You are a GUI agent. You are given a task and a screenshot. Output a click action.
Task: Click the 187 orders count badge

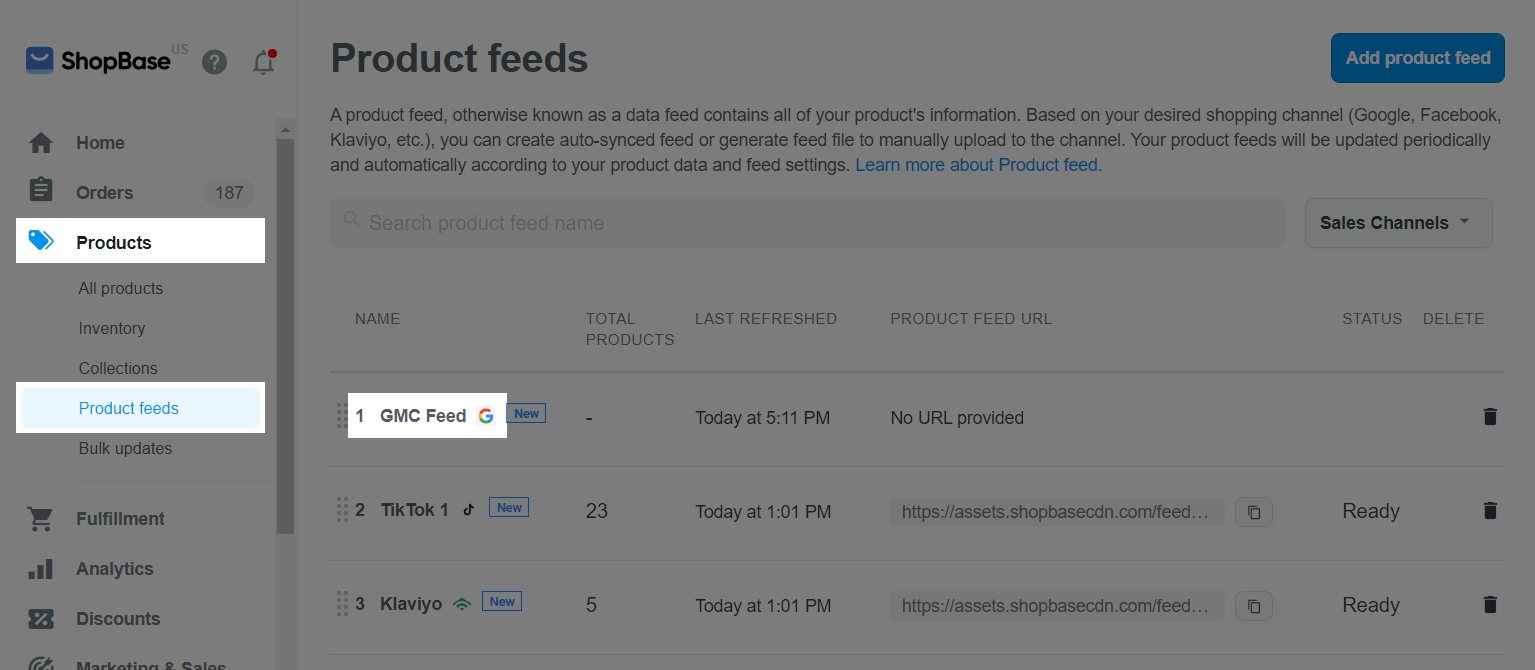click(229, 193)
